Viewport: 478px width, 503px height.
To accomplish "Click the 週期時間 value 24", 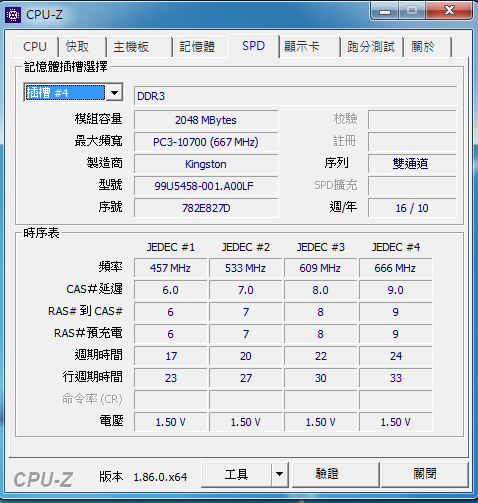I will pos(395,356).
